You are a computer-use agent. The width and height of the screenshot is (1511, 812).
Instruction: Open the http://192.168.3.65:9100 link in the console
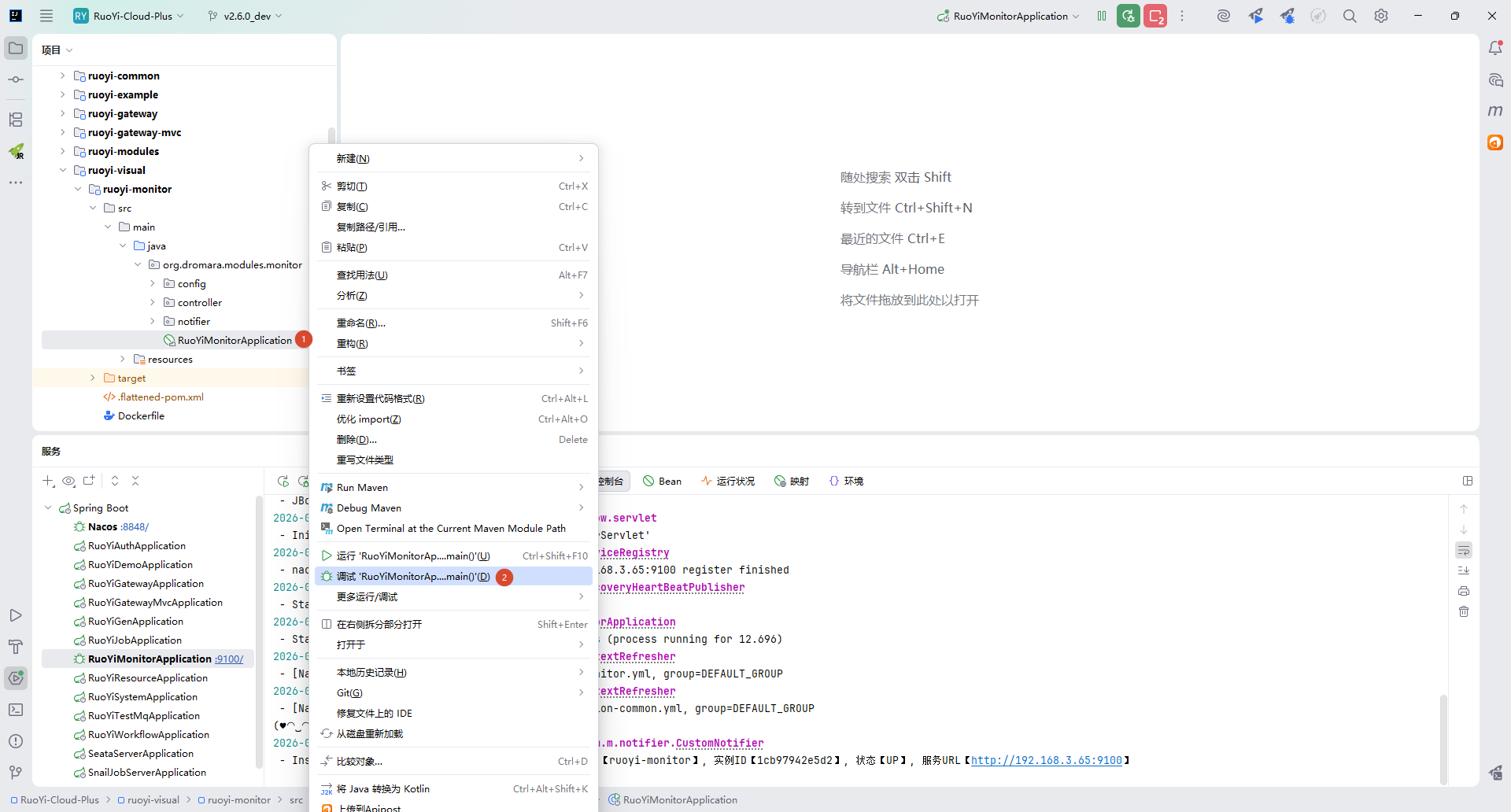click(x=1046, y=760)
